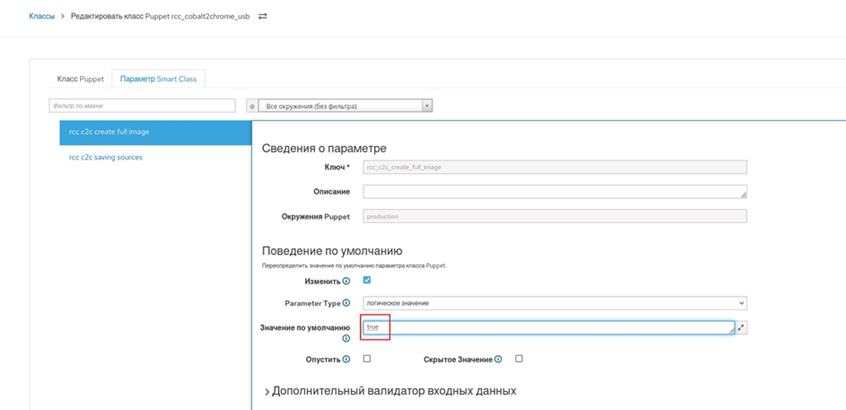Expand Дополнительный валидатор входных данных section
The width and height of the screenshot is (846, 410).
[x=390, y=390]
